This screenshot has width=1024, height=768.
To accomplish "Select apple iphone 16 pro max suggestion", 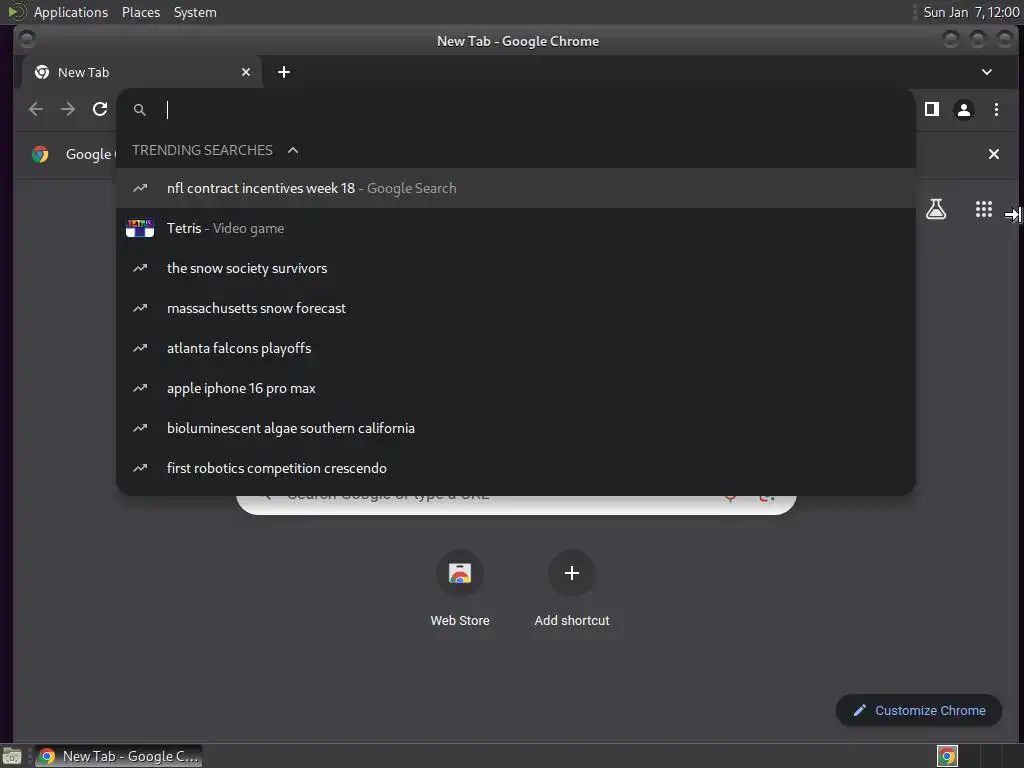I will pyautogui.click(x=516, y=388).
